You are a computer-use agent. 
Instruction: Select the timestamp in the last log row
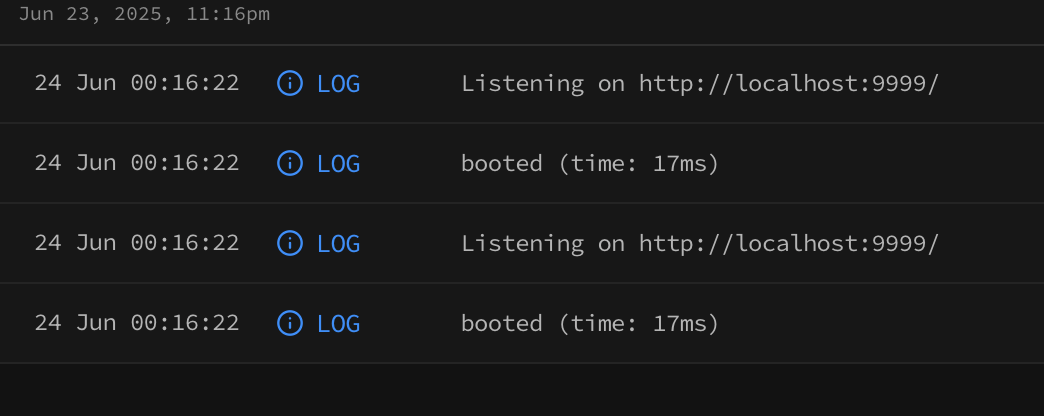click(x=136, y=323)
